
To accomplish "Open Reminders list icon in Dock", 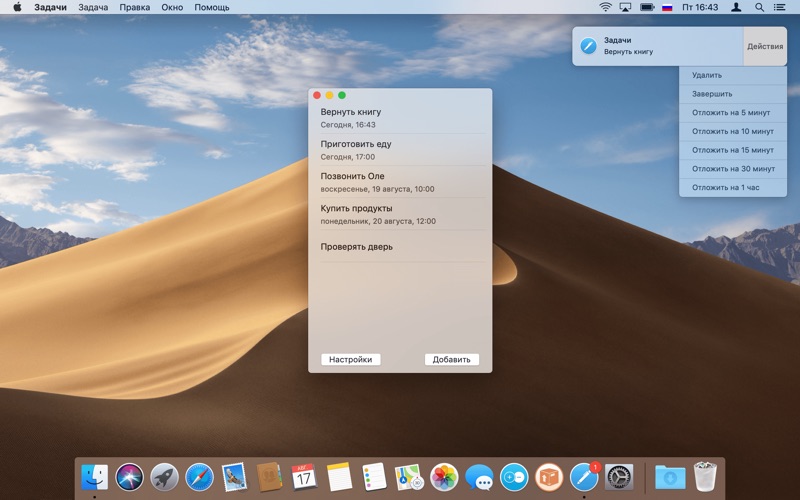I will coord(374,478).
